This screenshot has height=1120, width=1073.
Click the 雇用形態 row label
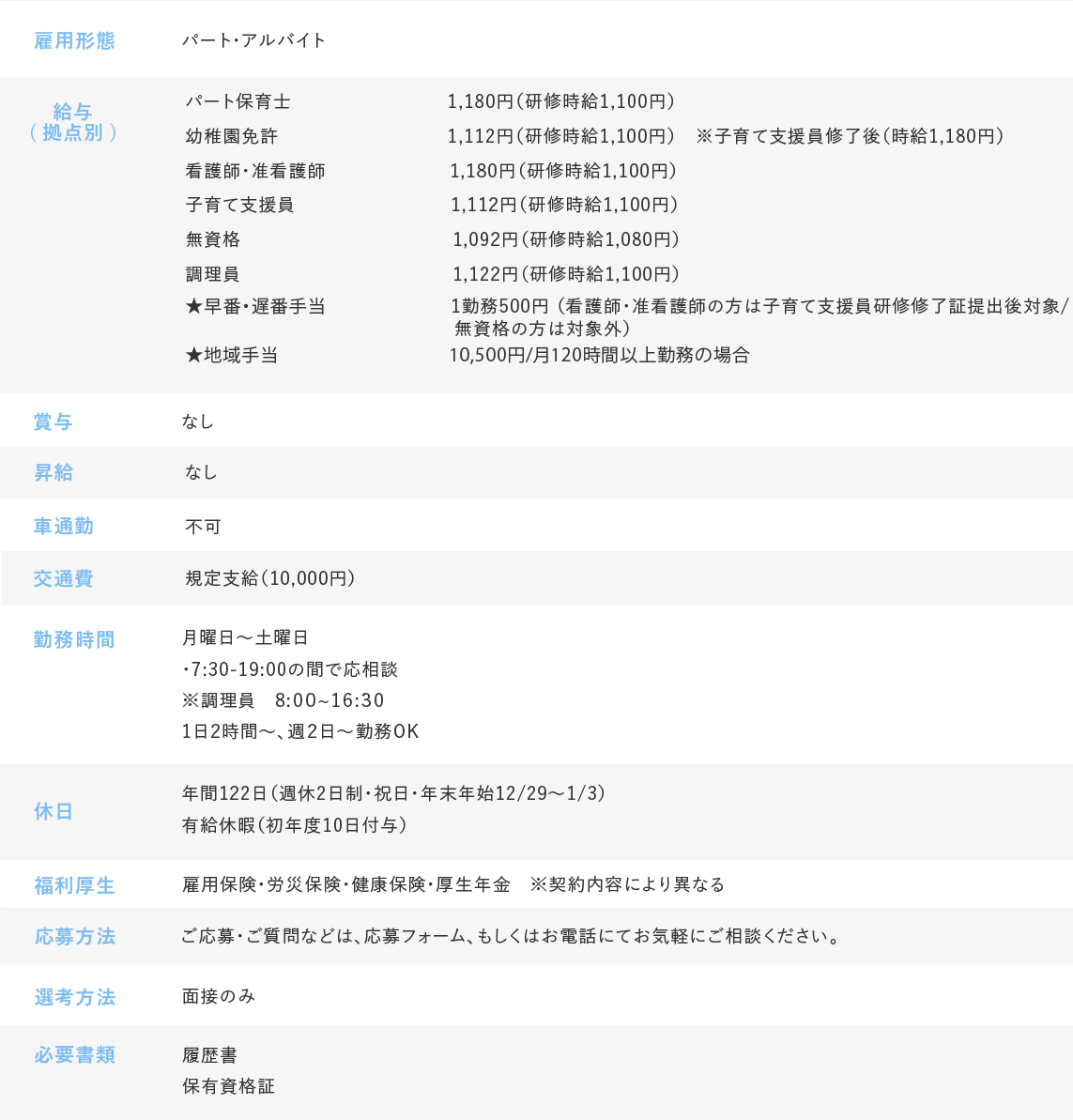pyautogui.click(x=74, y=40)
